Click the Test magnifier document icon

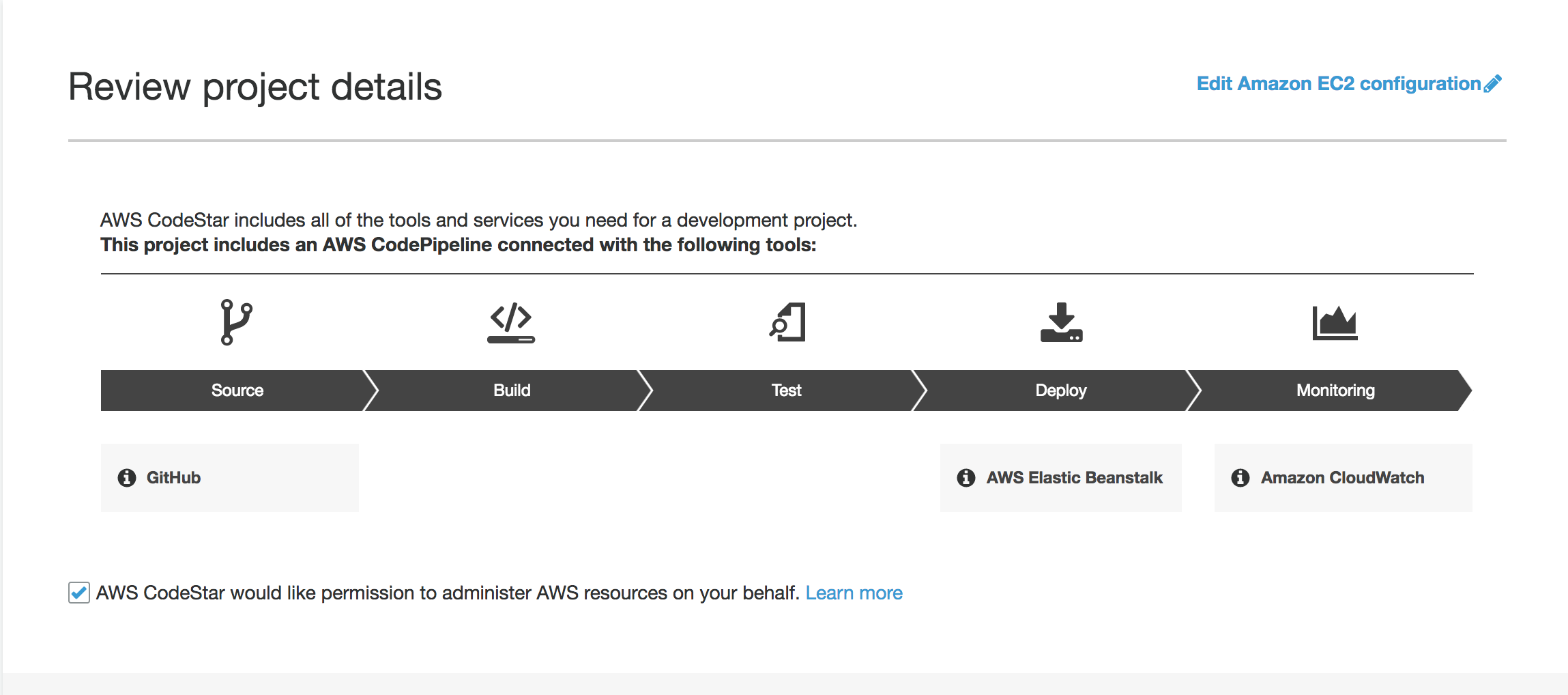[786, 322]
